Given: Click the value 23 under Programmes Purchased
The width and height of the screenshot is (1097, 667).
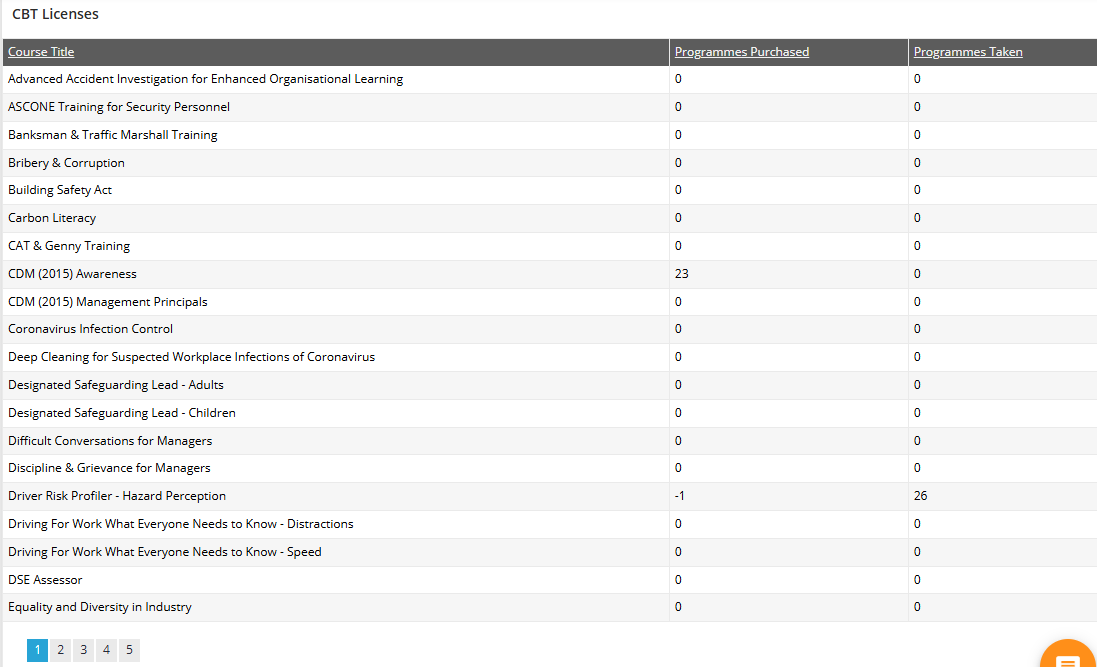Looking at the screenshot, I should tap(682, 274).
